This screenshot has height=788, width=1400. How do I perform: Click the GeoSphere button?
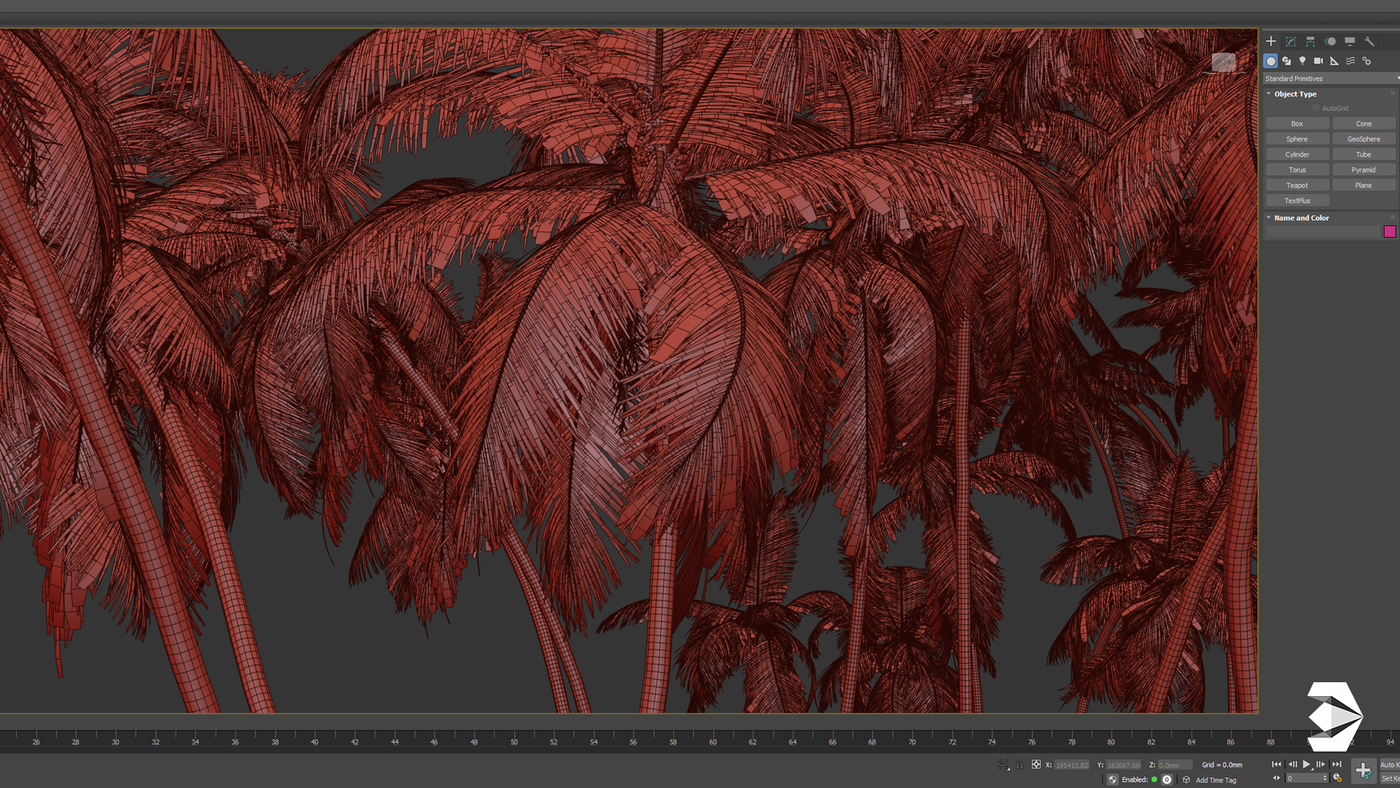[x=1363, y=139]
